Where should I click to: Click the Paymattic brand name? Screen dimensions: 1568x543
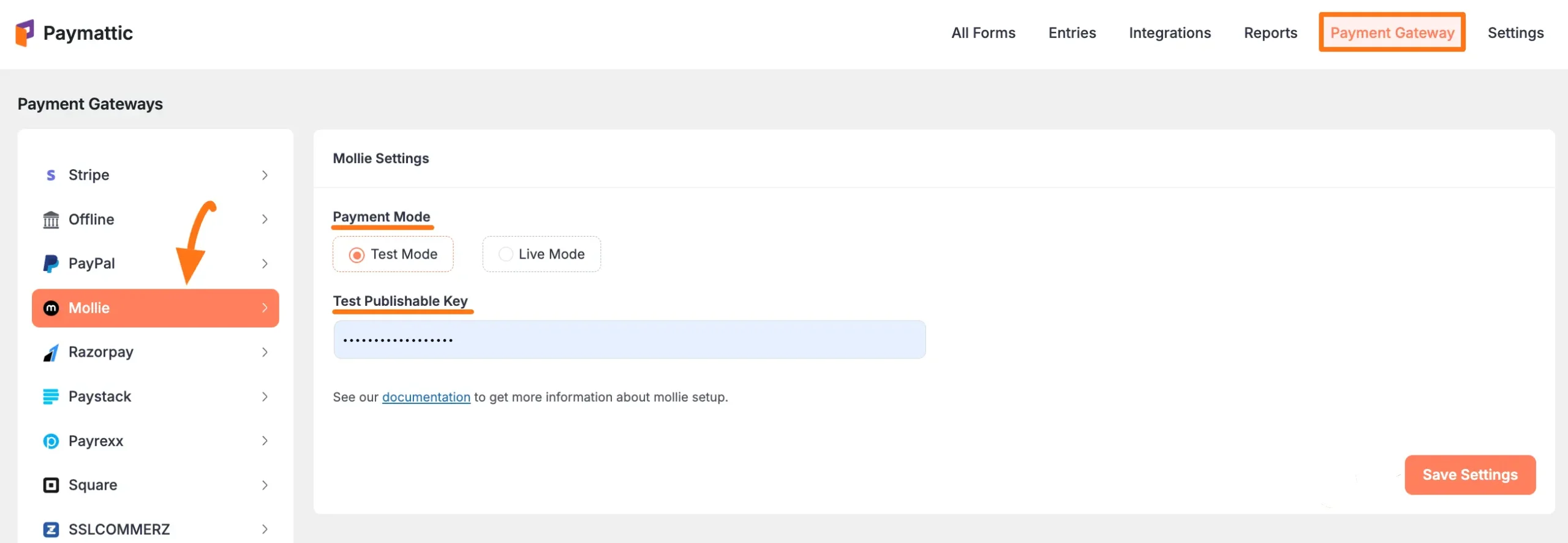click(88, 33)
